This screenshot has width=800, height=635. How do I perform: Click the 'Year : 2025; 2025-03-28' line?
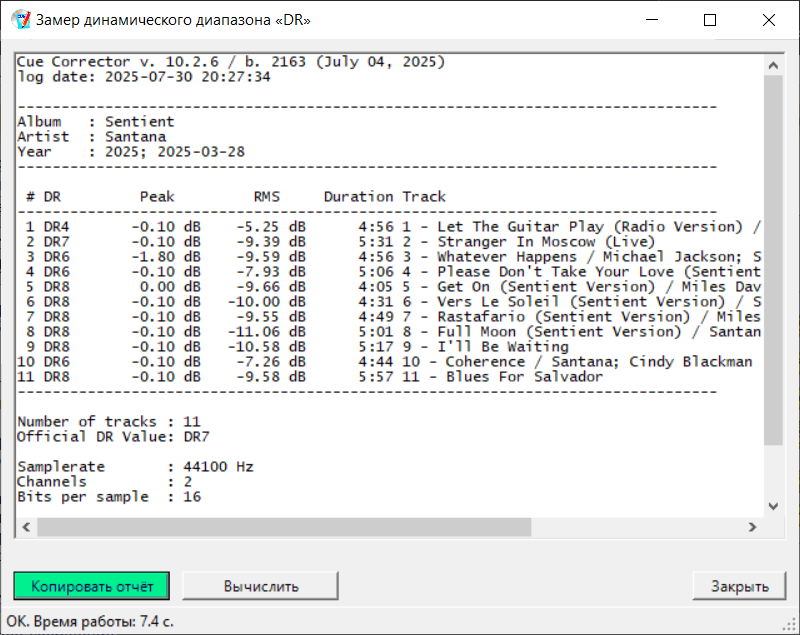click(131, 151)
